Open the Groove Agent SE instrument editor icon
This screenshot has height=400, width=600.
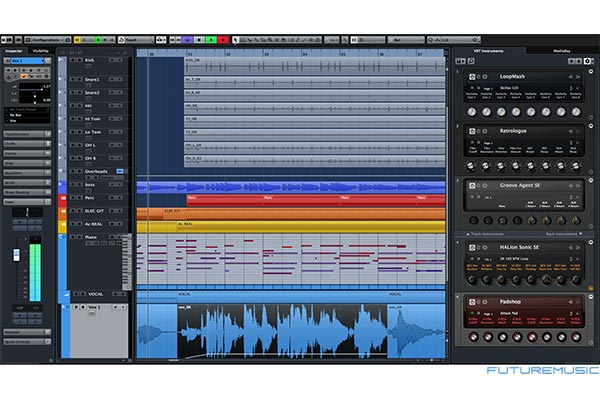tap(472, 186)
